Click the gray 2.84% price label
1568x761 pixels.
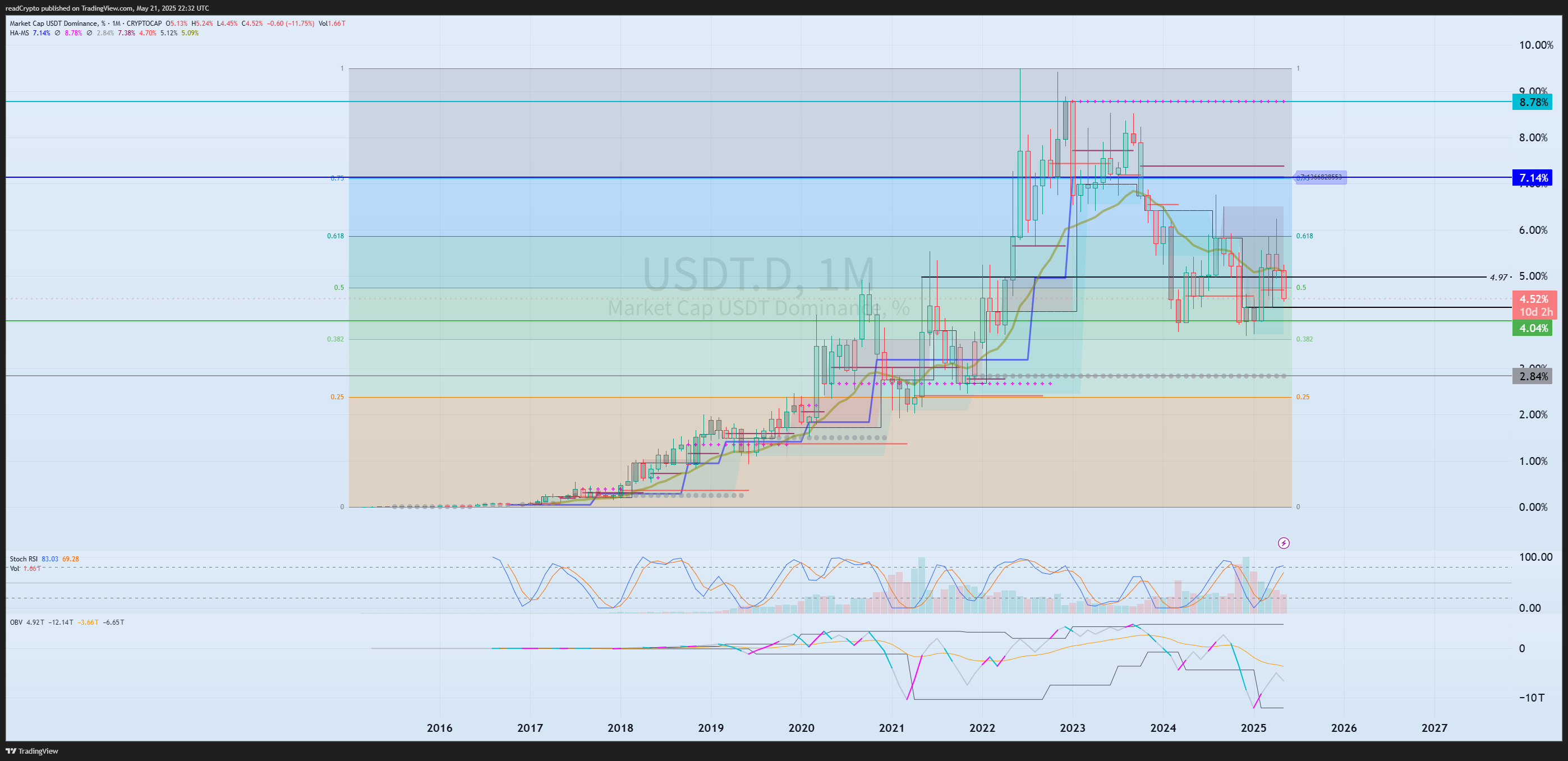pyautogui.click(x=1532, y=376)
